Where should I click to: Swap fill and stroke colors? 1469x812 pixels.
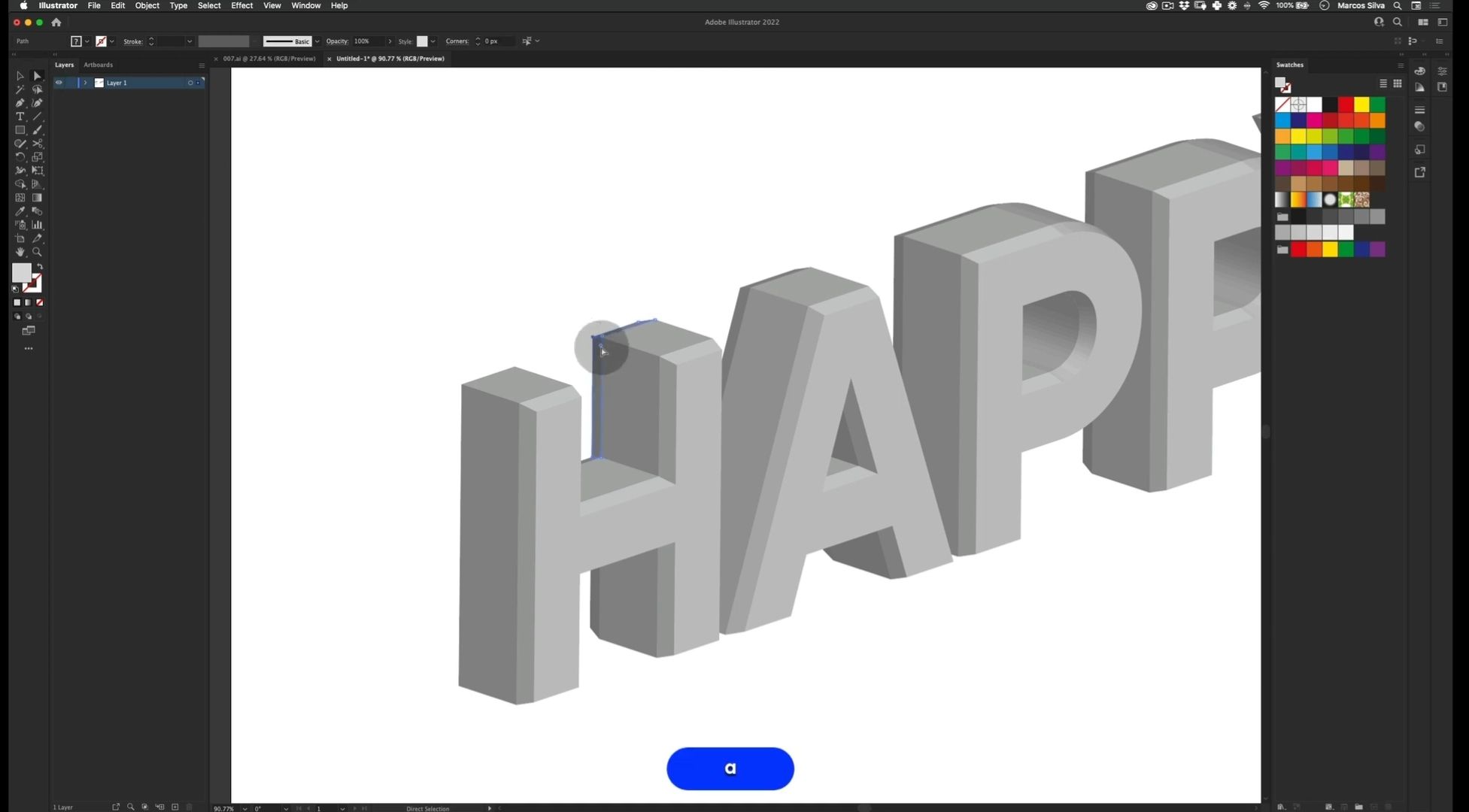(40, 267)
